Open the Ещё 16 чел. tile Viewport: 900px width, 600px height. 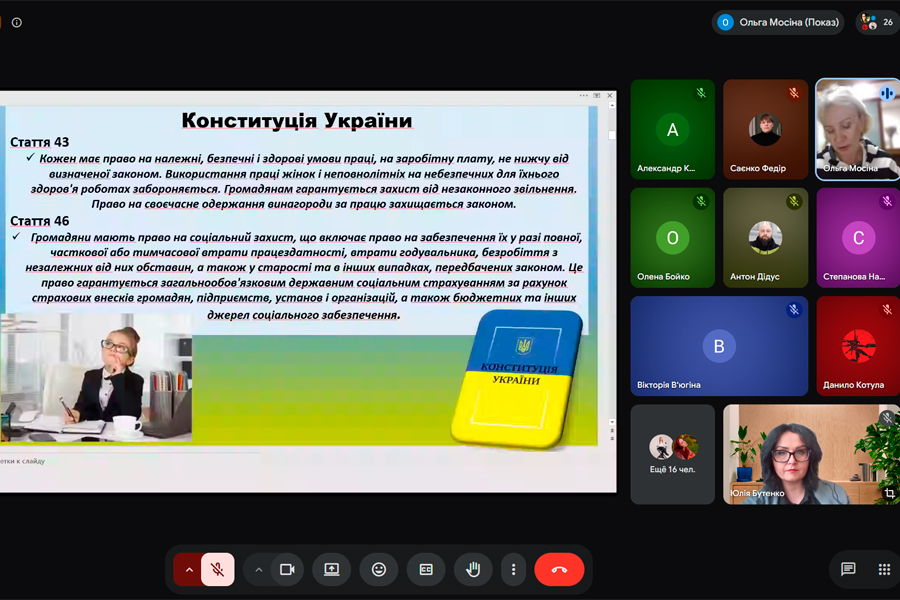(673, 454)
